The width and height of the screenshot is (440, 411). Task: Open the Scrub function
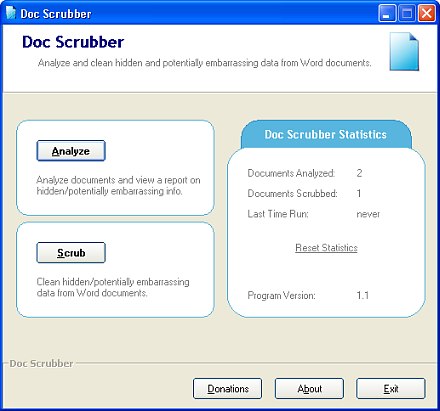71,253
